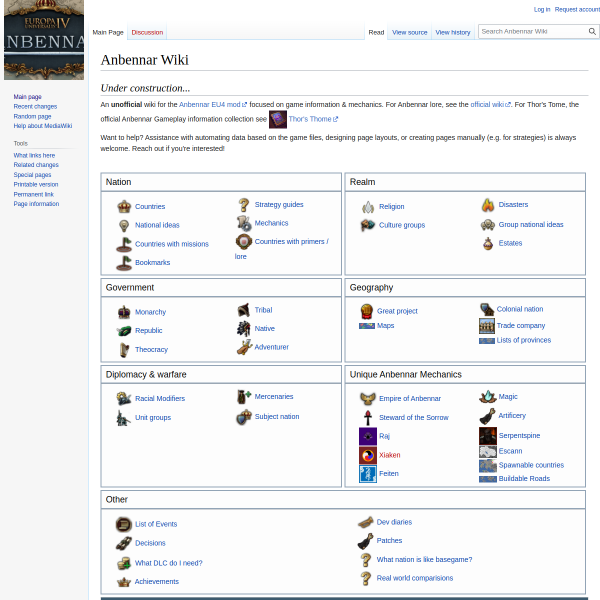
Task: Click the icon beside Mercenaries
Action: pyautogui.click(x=244, y=397)
